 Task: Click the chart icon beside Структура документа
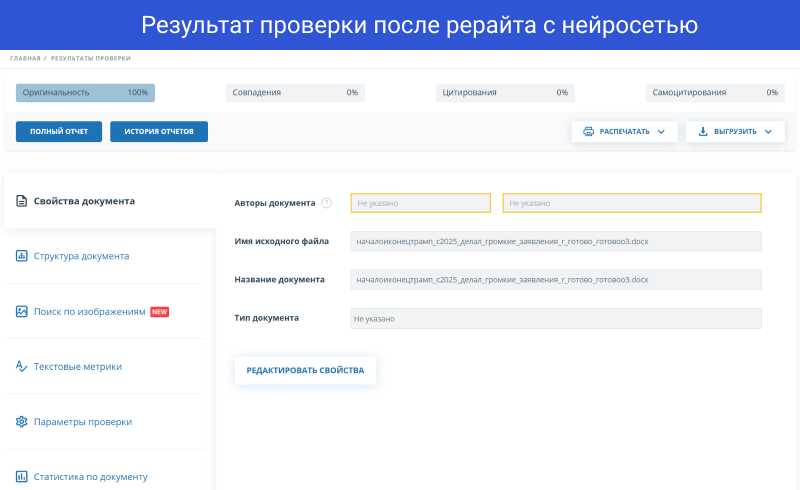click(21, 256)
